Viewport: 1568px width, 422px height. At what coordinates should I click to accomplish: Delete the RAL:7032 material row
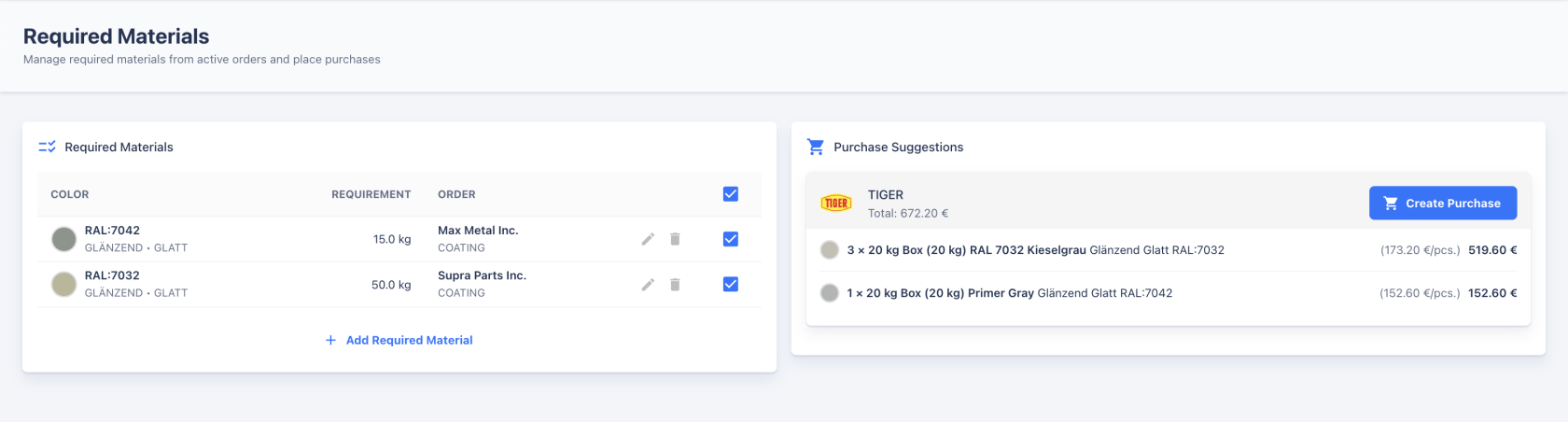[675, 285]
